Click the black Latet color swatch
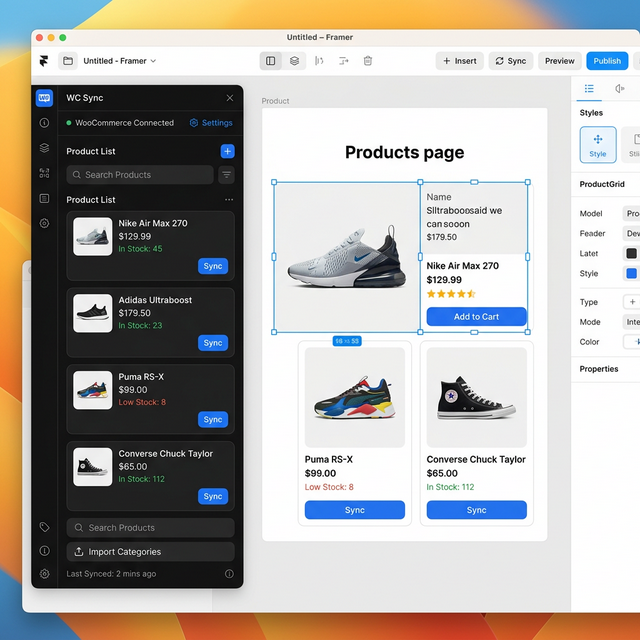 [631, 253]
